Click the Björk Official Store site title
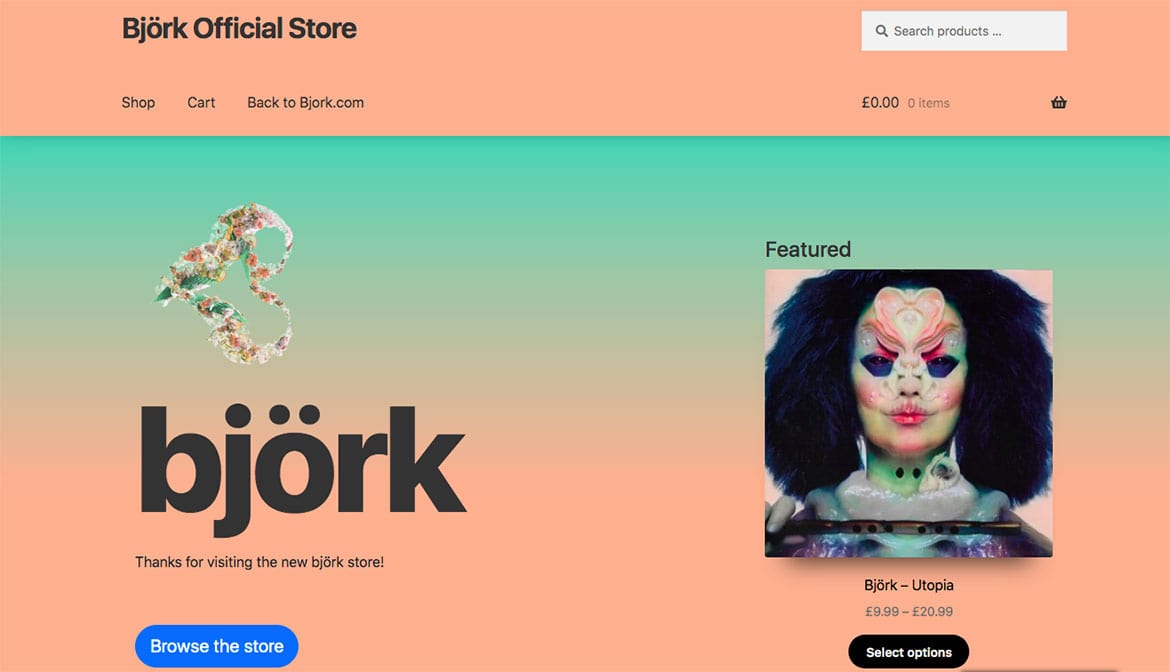Screen dimensions: 1170x672 [239, 28]
